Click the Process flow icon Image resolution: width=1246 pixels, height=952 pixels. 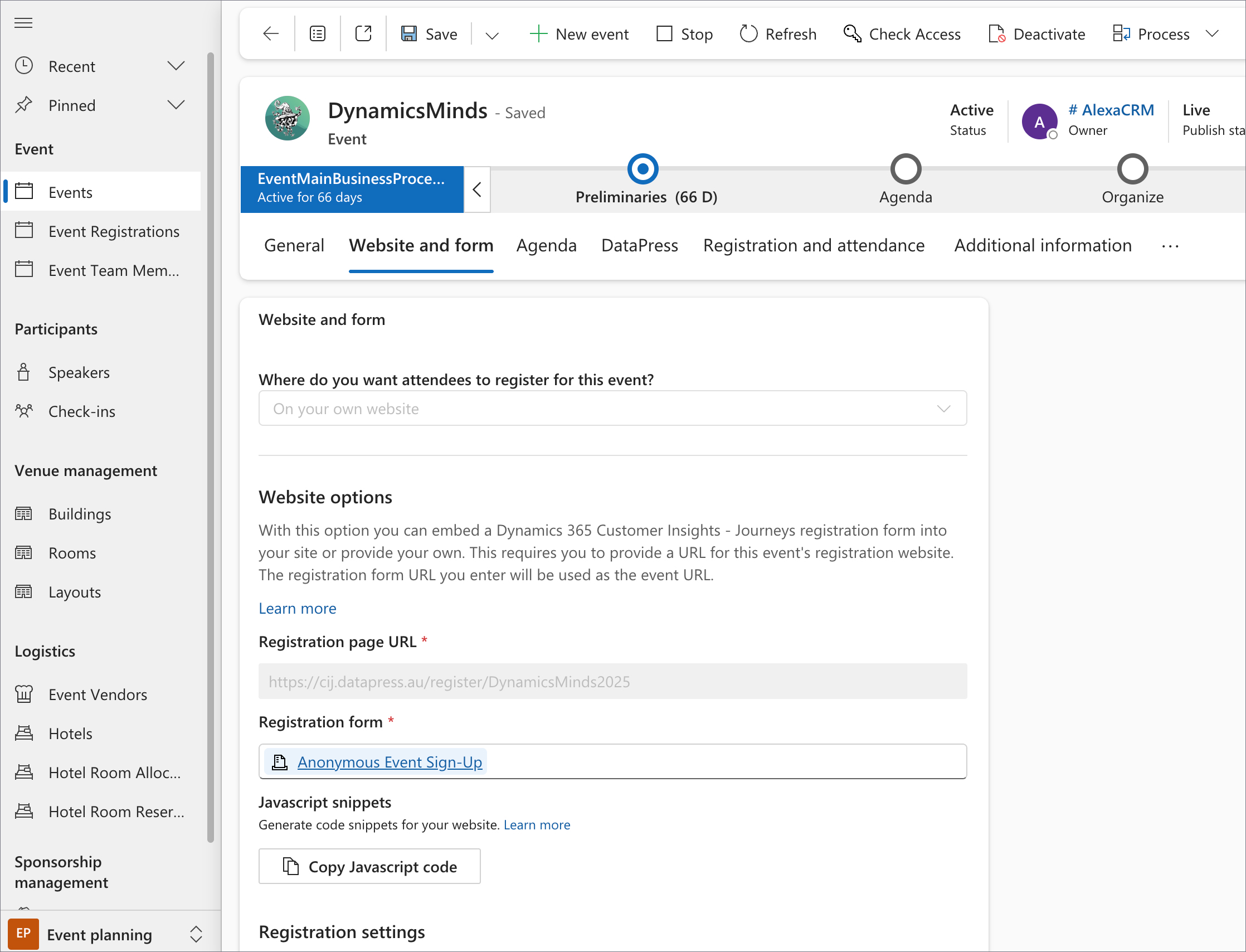[1121, 34]
